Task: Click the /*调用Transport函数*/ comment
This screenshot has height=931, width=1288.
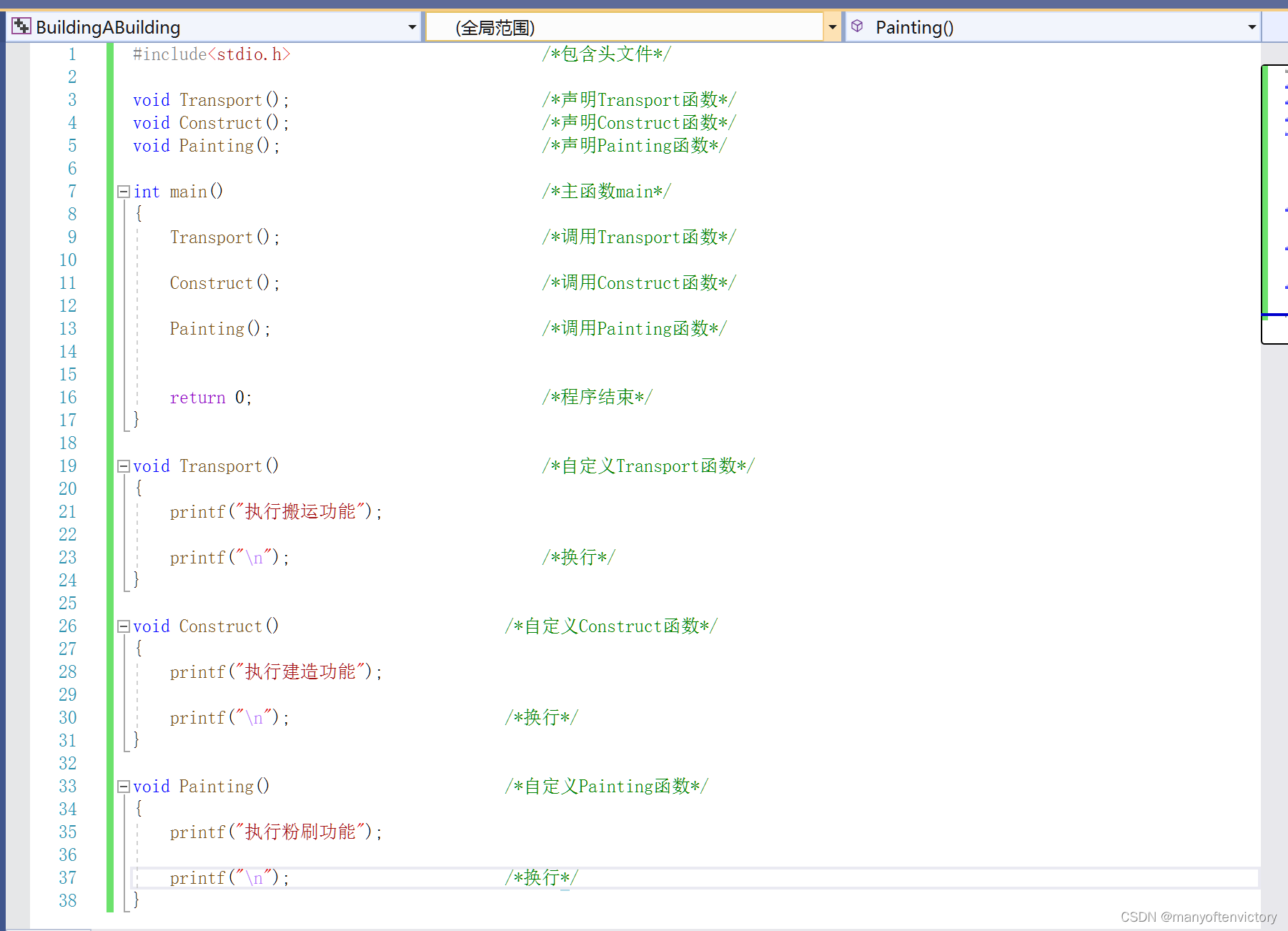Action: pos(638,237)
